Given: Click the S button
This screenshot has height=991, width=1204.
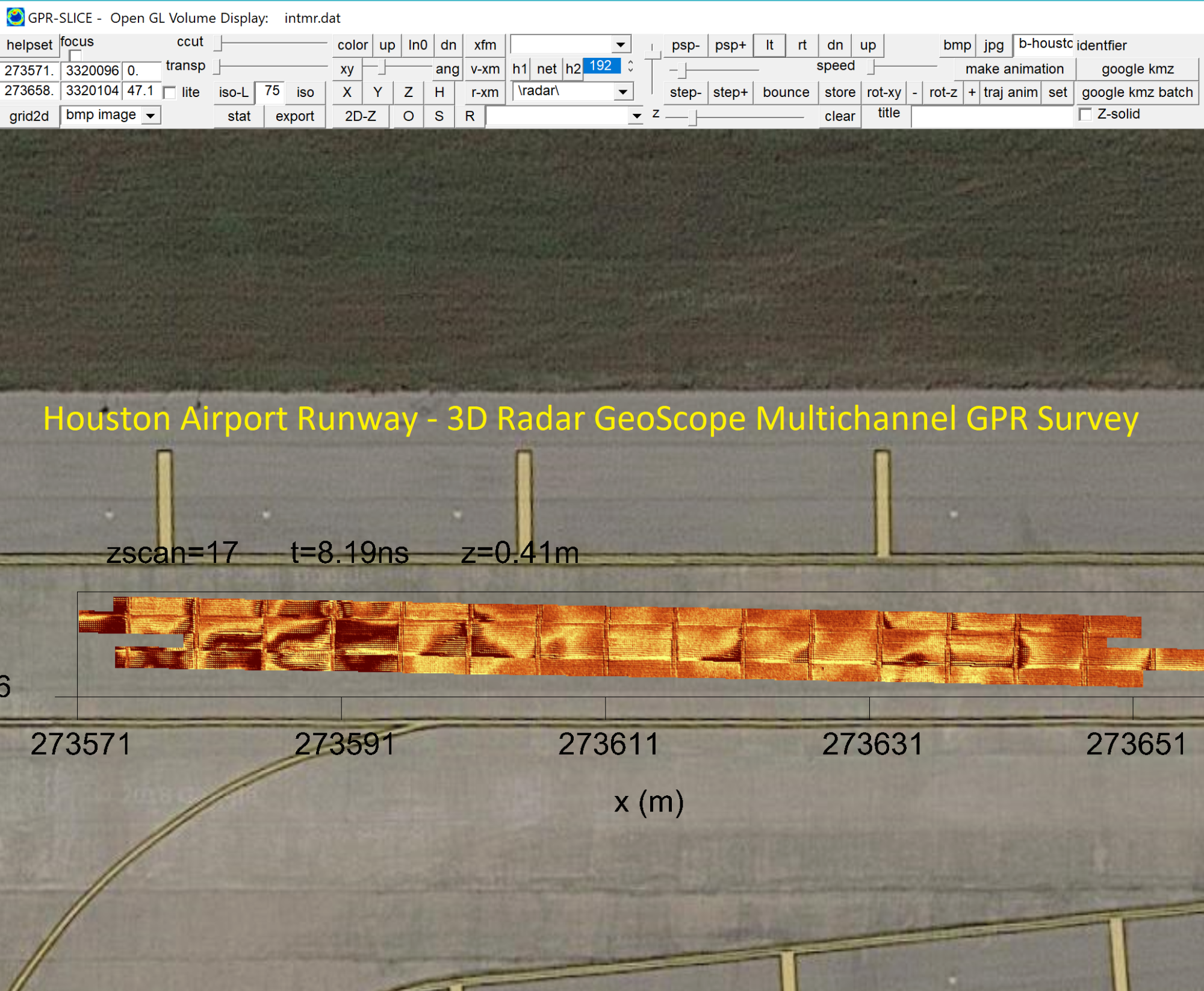Looking at the screenshot, I should [439, 116].
